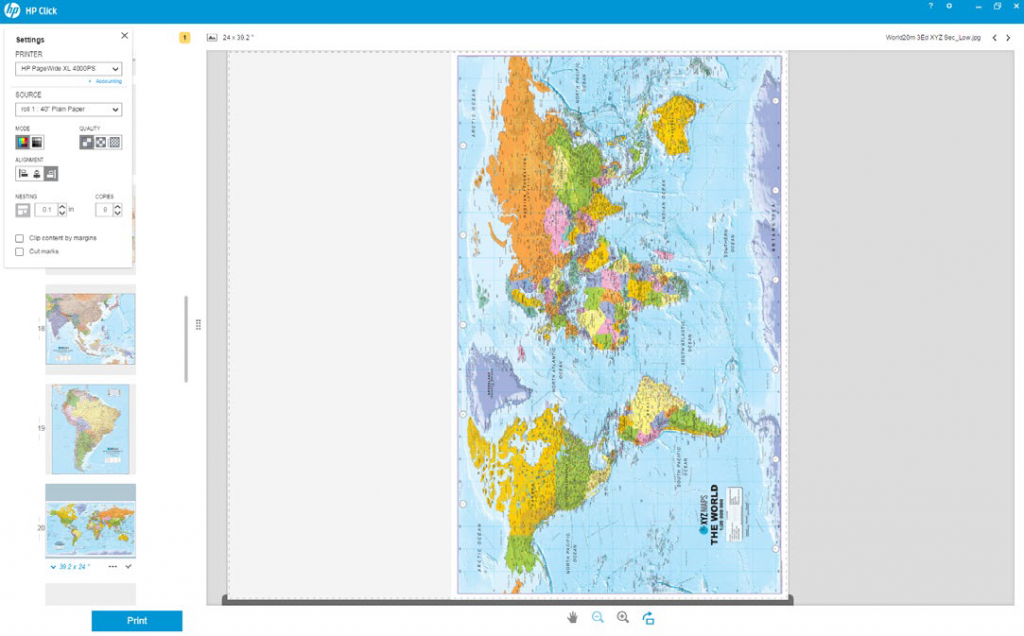Click the world map print preview
Image resolution: width=1024 pixels, height=636 pixels.
pyautogui.click(x=620, y=325)
